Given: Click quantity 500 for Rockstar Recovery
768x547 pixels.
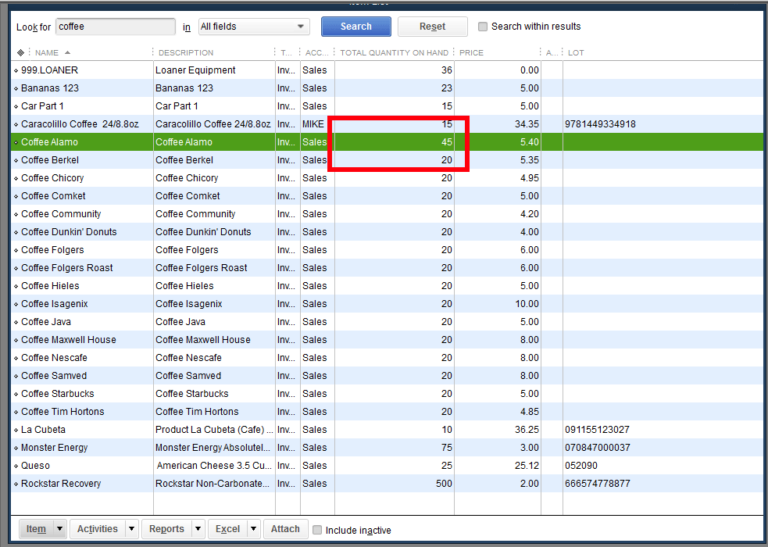Looking at the screenshot, I should (444, 483).
